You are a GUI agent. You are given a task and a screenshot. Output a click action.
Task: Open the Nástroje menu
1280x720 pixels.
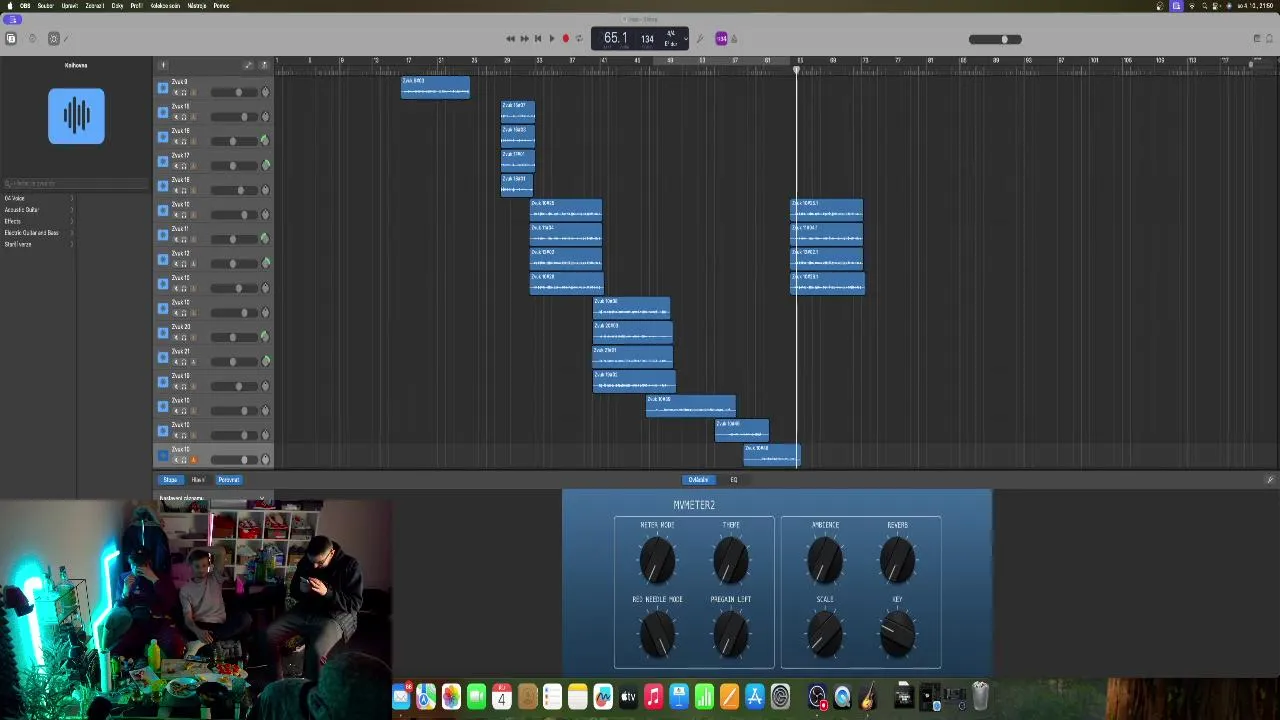(x=197, y=6)
